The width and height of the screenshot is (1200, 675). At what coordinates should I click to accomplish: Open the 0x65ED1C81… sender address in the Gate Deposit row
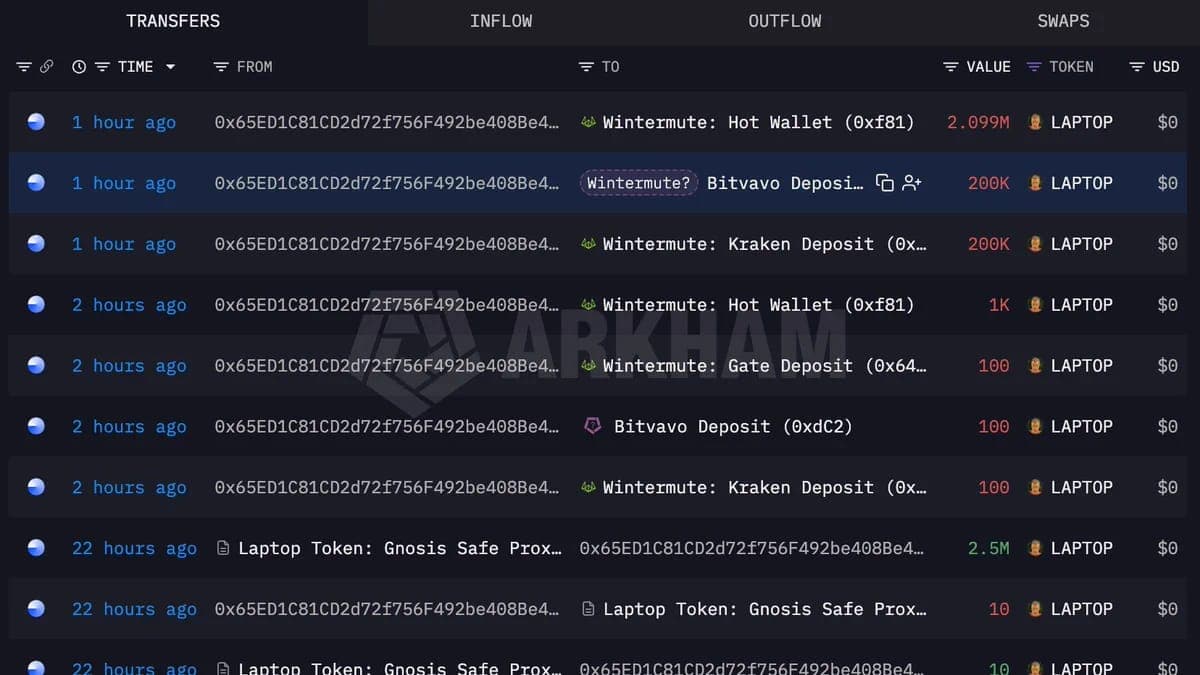coord(387,366)
